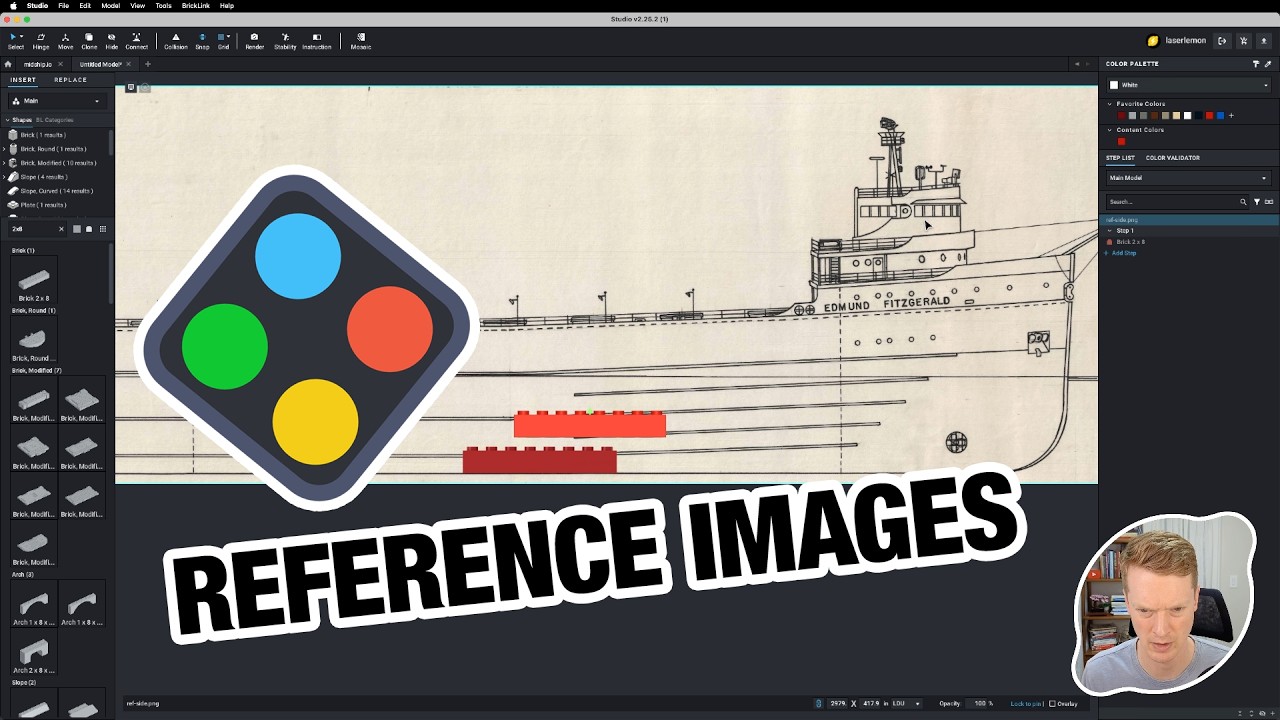The height and width of the screenshot is (720, 1280).
Task: Open the File menu
Action: 64,6
